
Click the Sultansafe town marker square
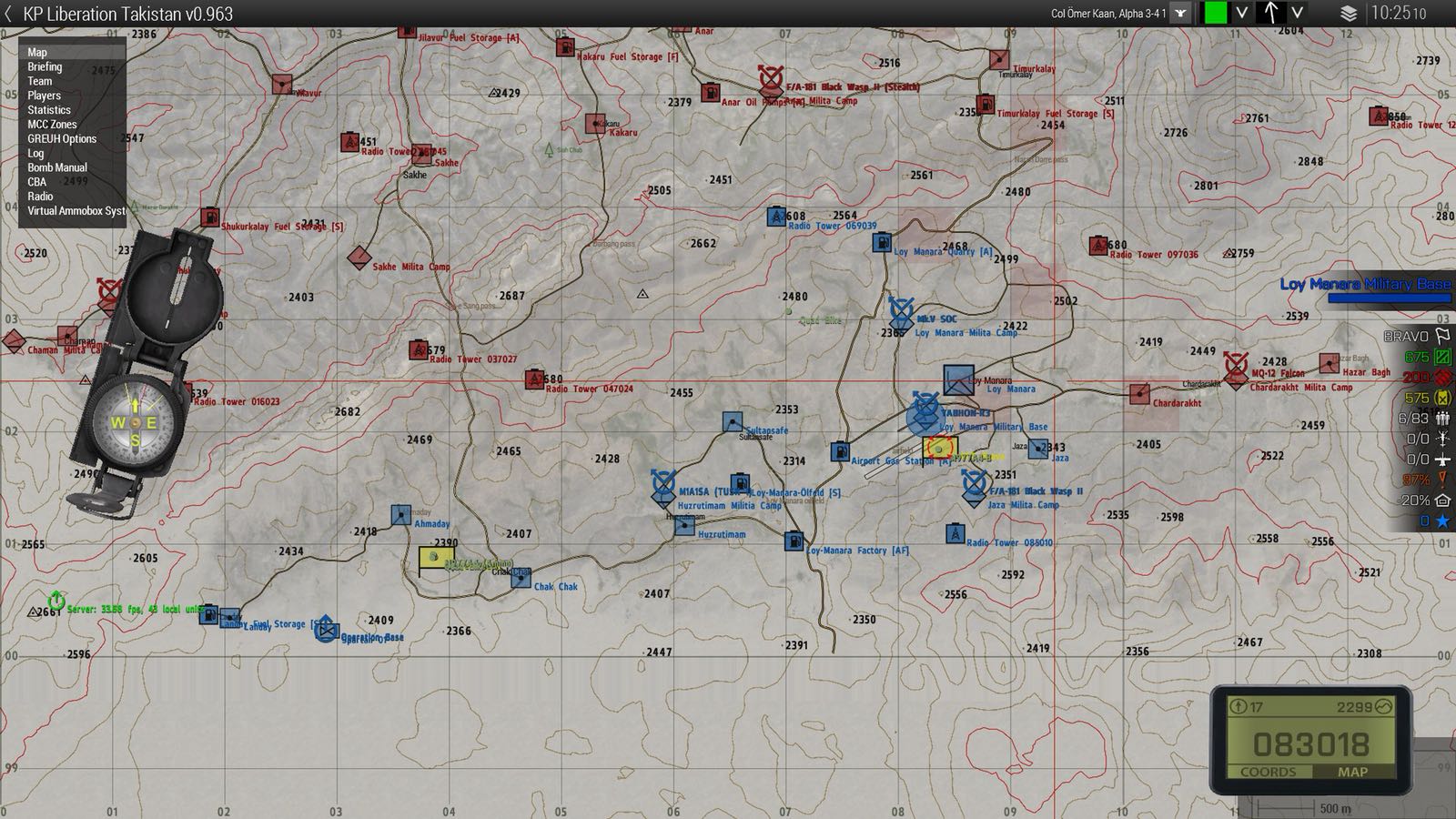733,421
